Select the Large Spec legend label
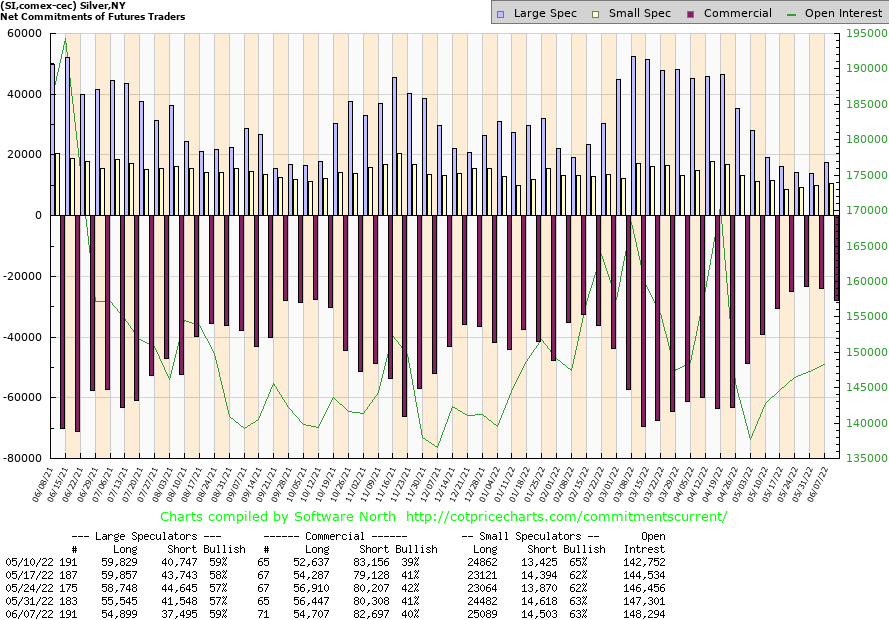Viewport: 889px width, 620px height. pos(545,14)
